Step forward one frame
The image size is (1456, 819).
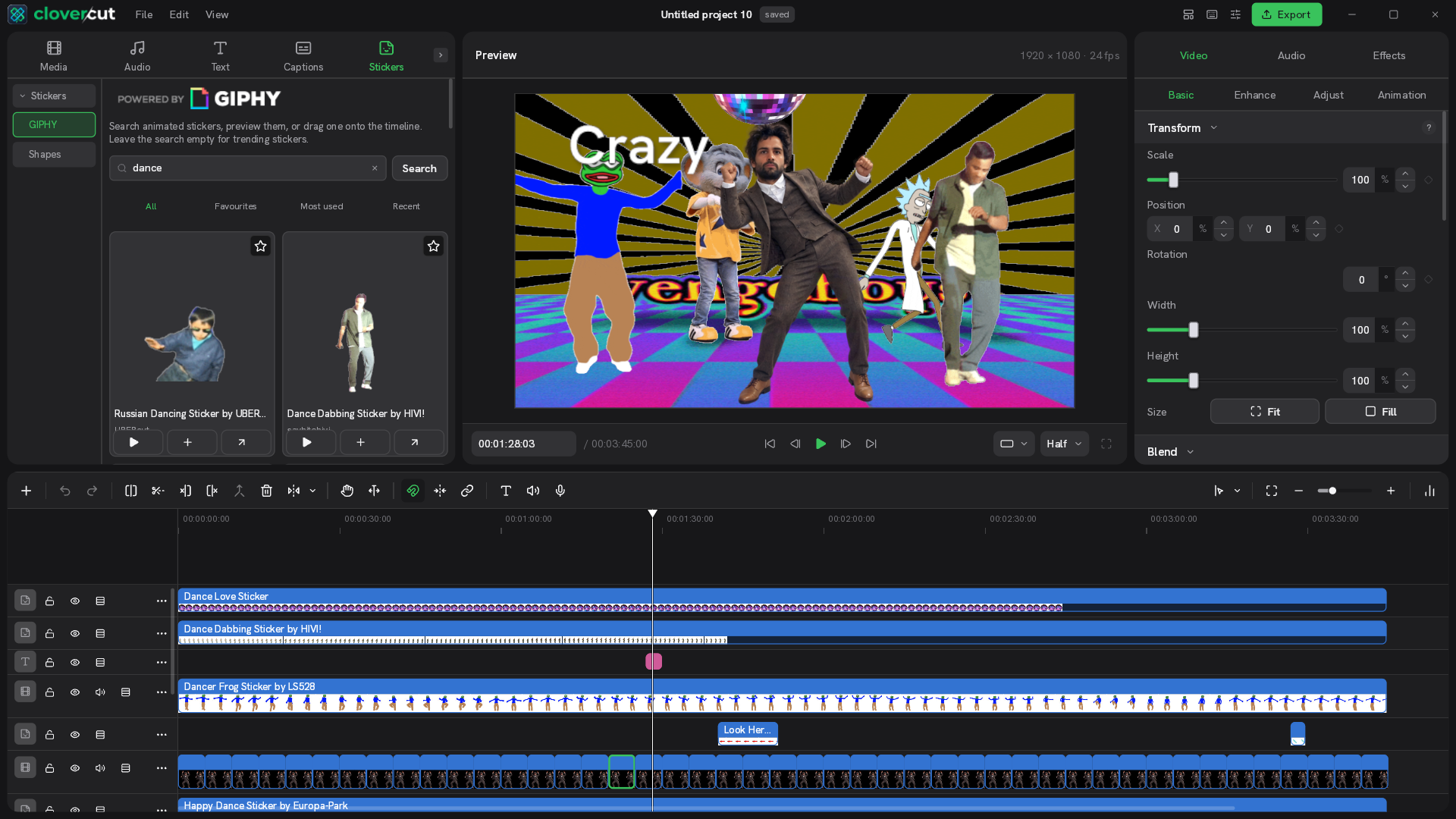(x=846, y=444)
